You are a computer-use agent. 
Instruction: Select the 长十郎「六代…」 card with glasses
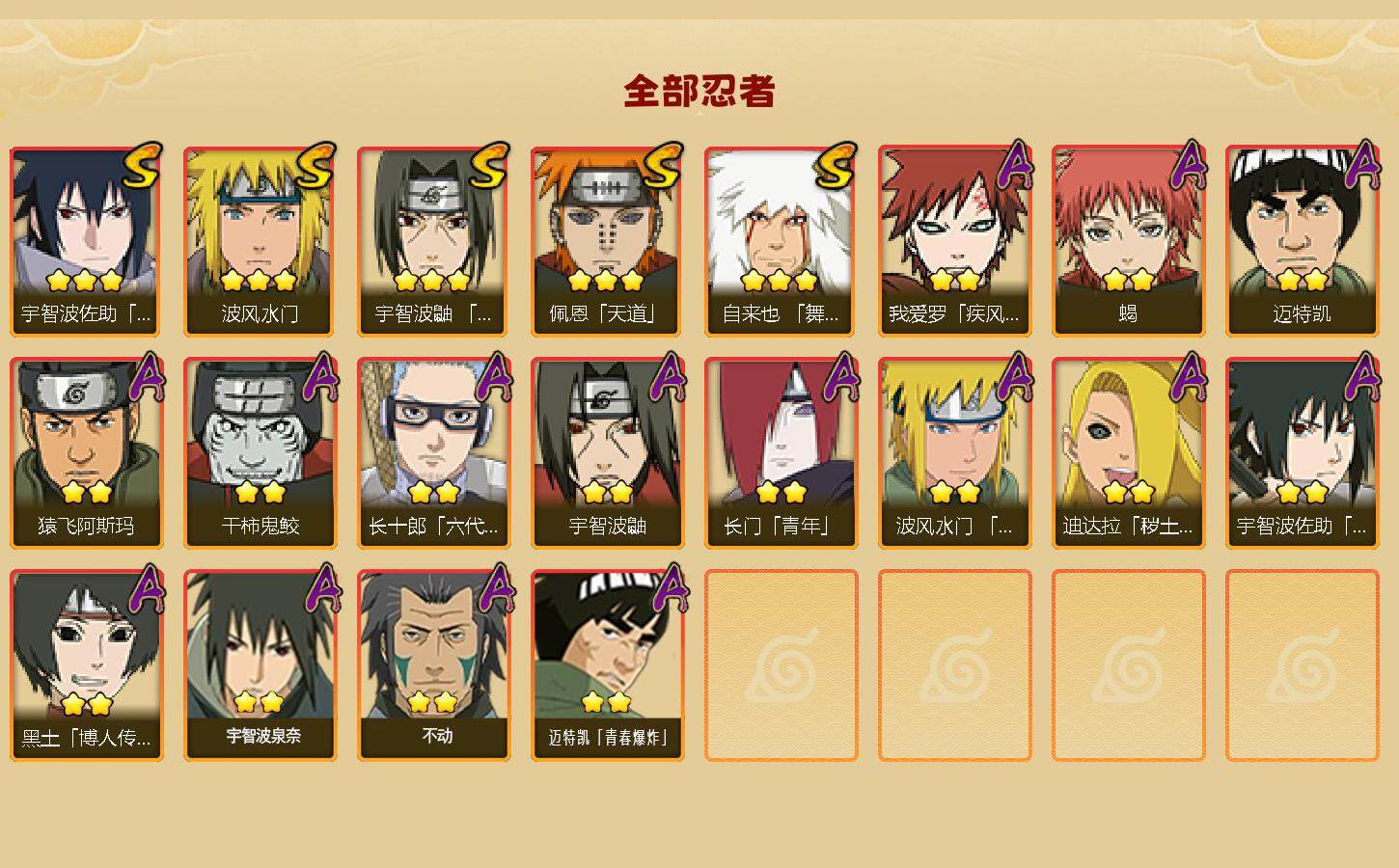point(433,453)
